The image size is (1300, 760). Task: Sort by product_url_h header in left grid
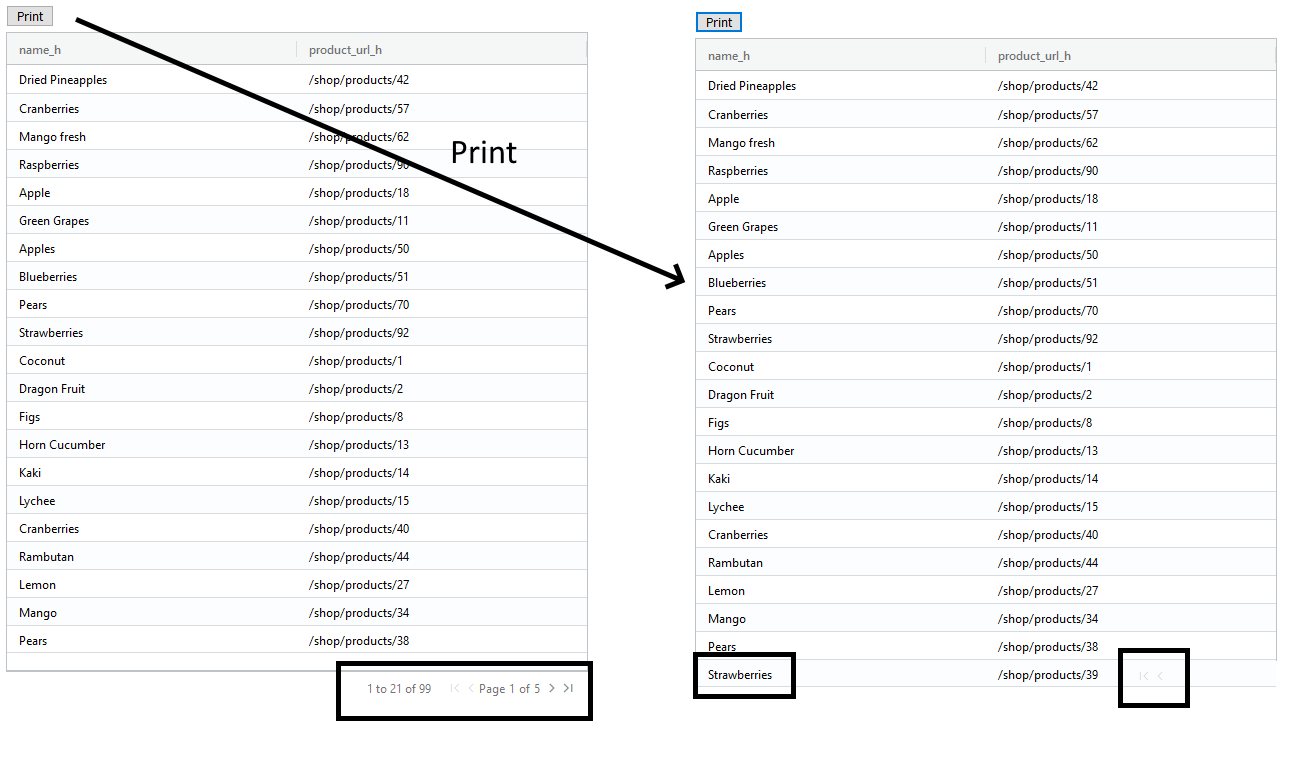pos(345,50)
